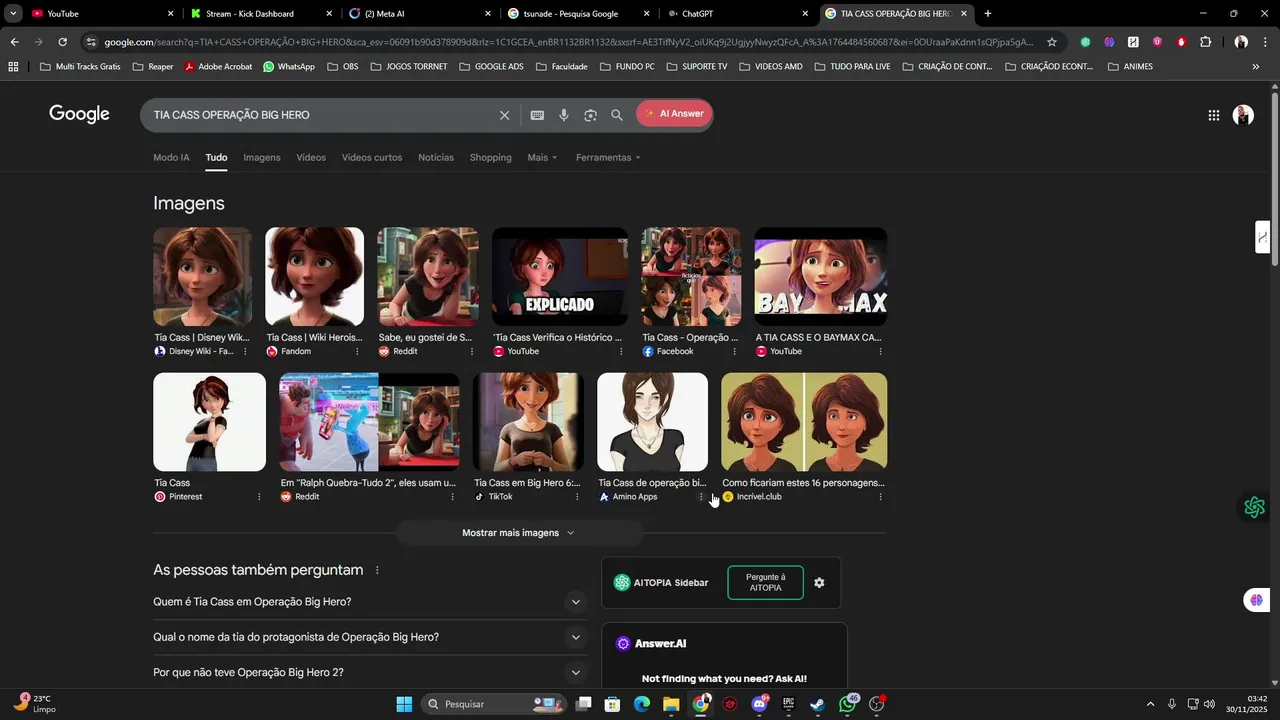
Task: Show more bookmarks with the double chevron
Action: pos(1255,67)
